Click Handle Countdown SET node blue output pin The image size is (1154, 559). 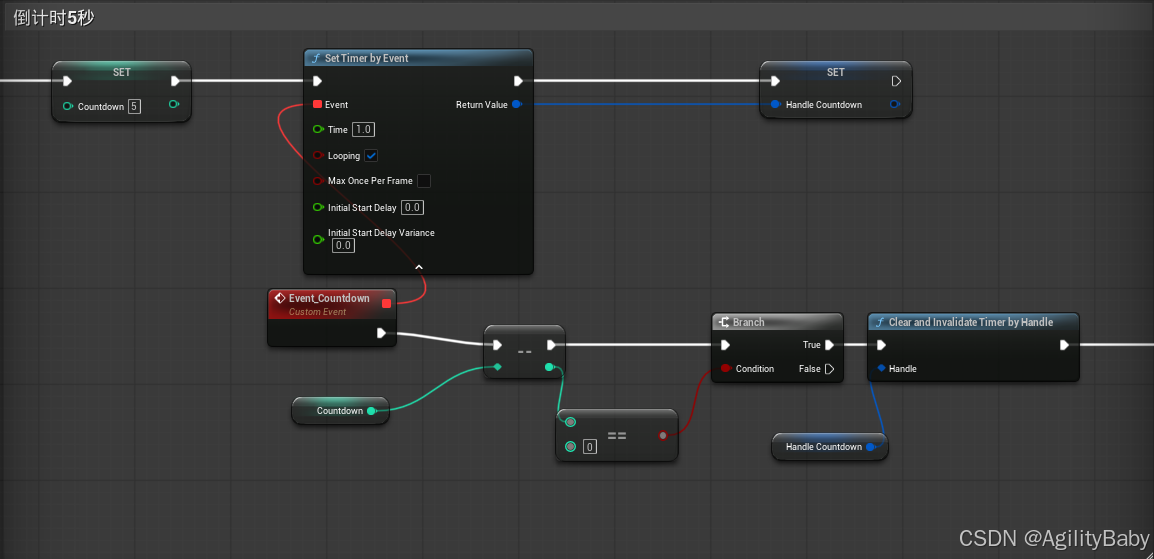[894, 104]
